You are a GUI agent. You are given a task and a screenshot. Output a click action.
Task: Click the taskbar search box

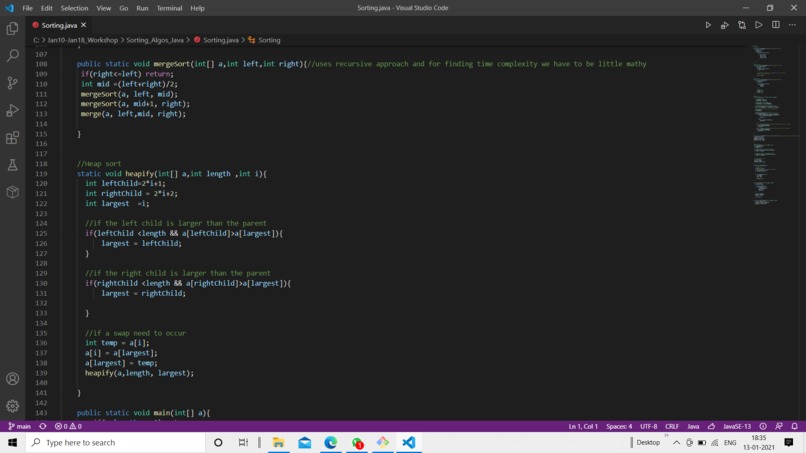116,442
